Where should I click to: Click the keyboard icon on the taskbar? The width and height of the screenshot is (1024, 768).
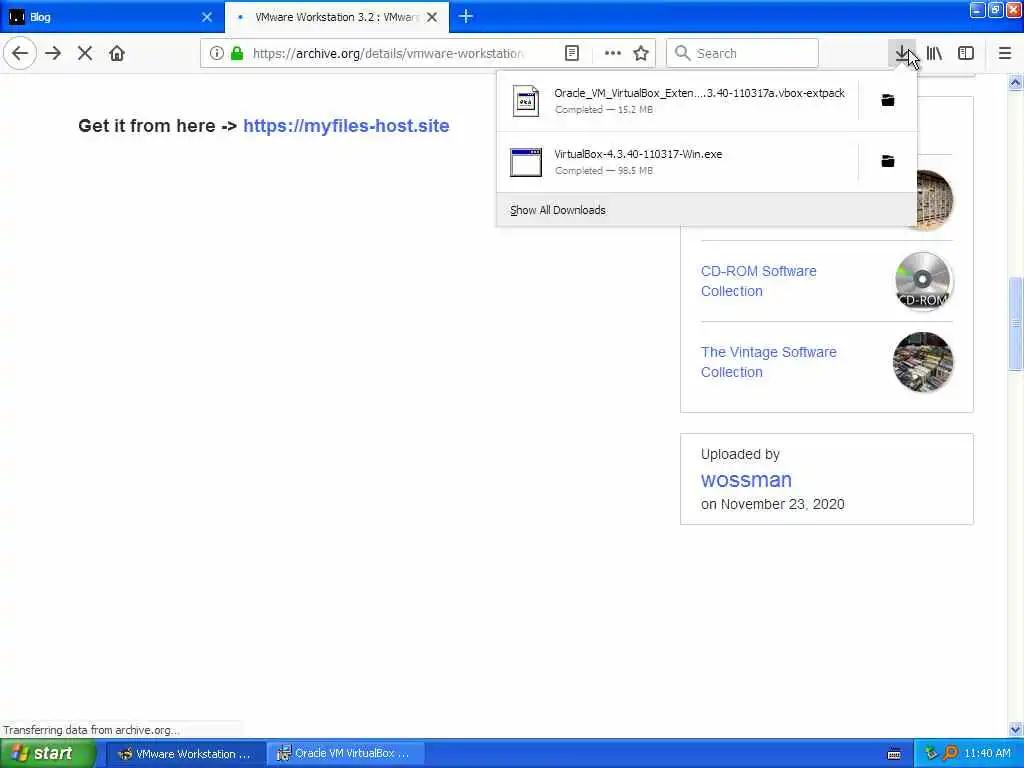pyautogui.click(x=894, y=754)
